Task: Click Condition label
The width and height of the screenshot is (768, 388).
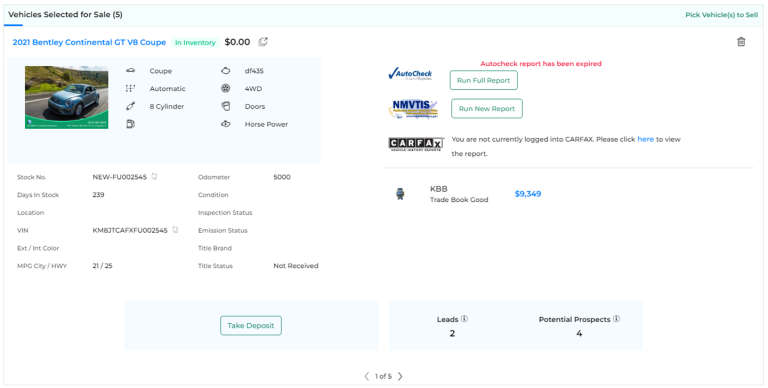Action: pyautogui.click(x=213, y=194)
